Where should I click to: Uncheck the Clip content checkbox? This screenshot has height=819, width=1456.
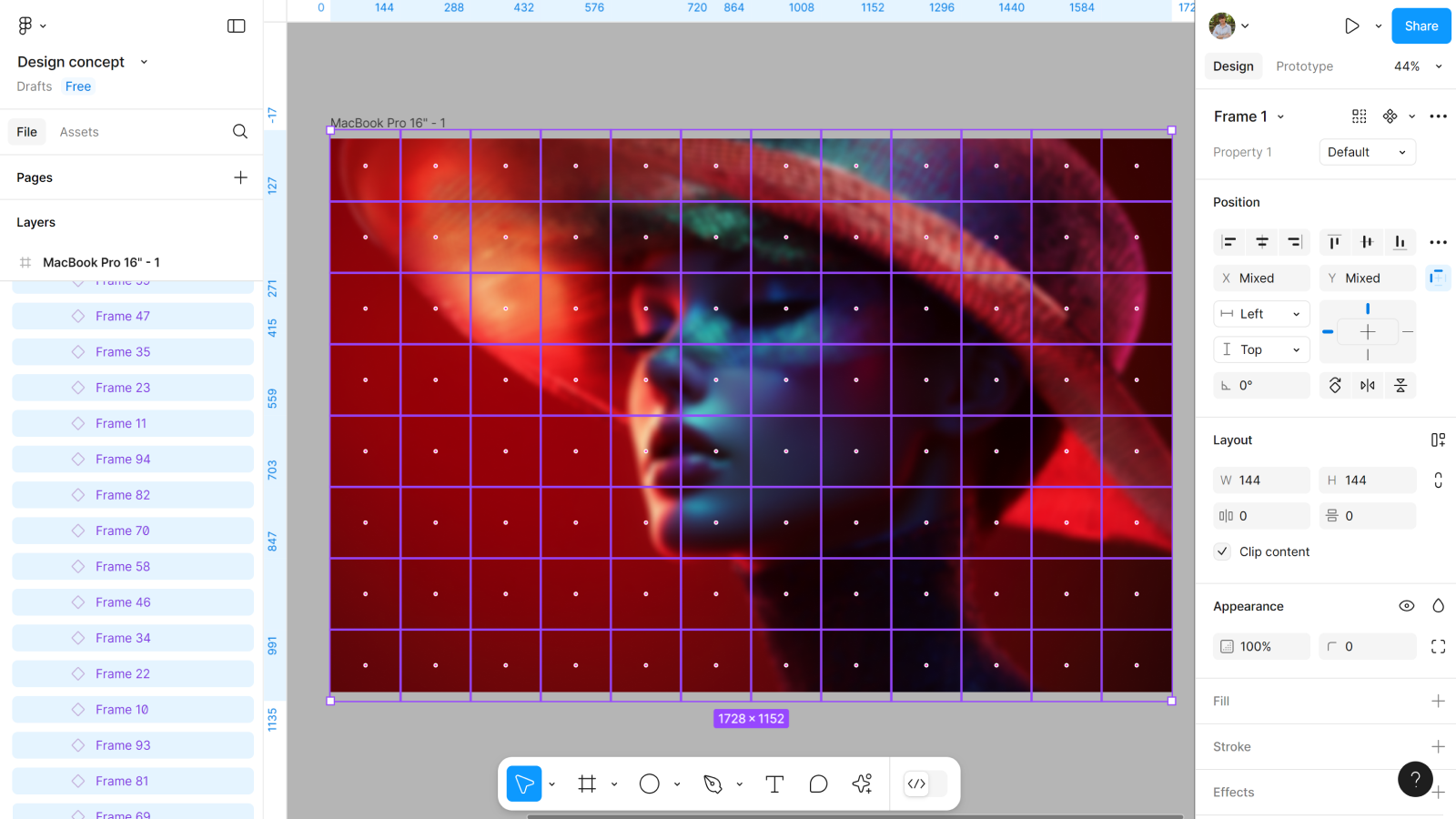[x=1222, y=551]
